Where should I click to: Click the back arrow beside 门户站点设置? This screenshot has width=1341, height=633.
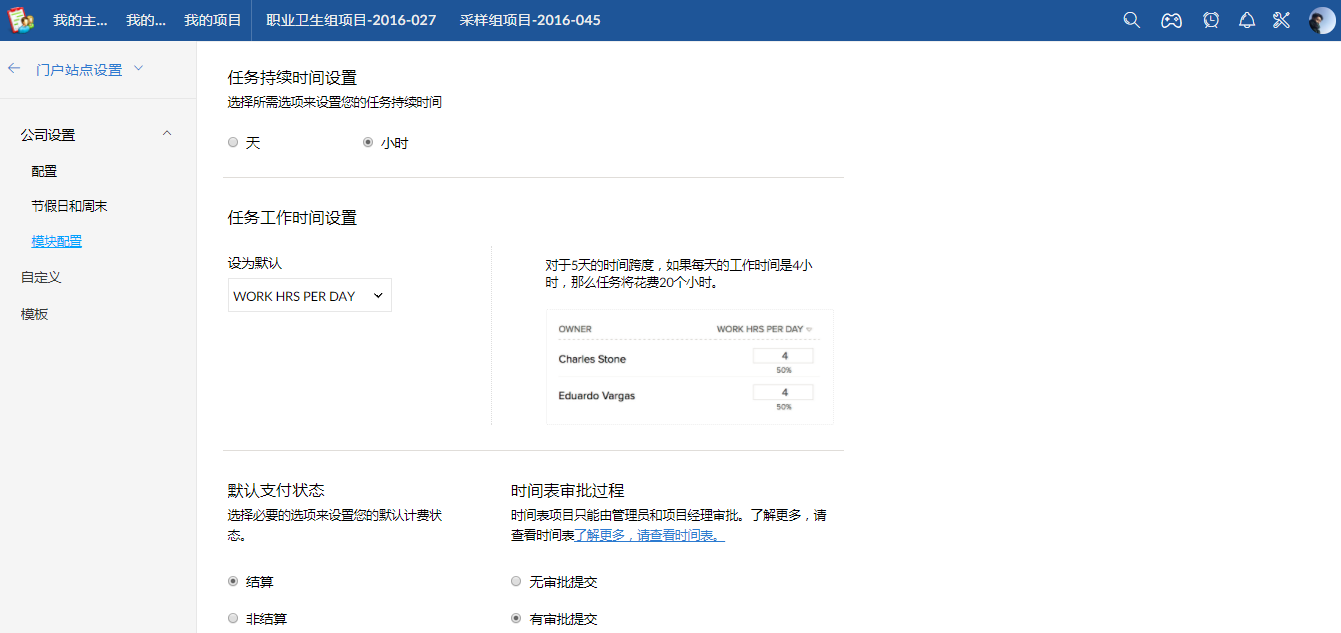click(x=14, y=69)
